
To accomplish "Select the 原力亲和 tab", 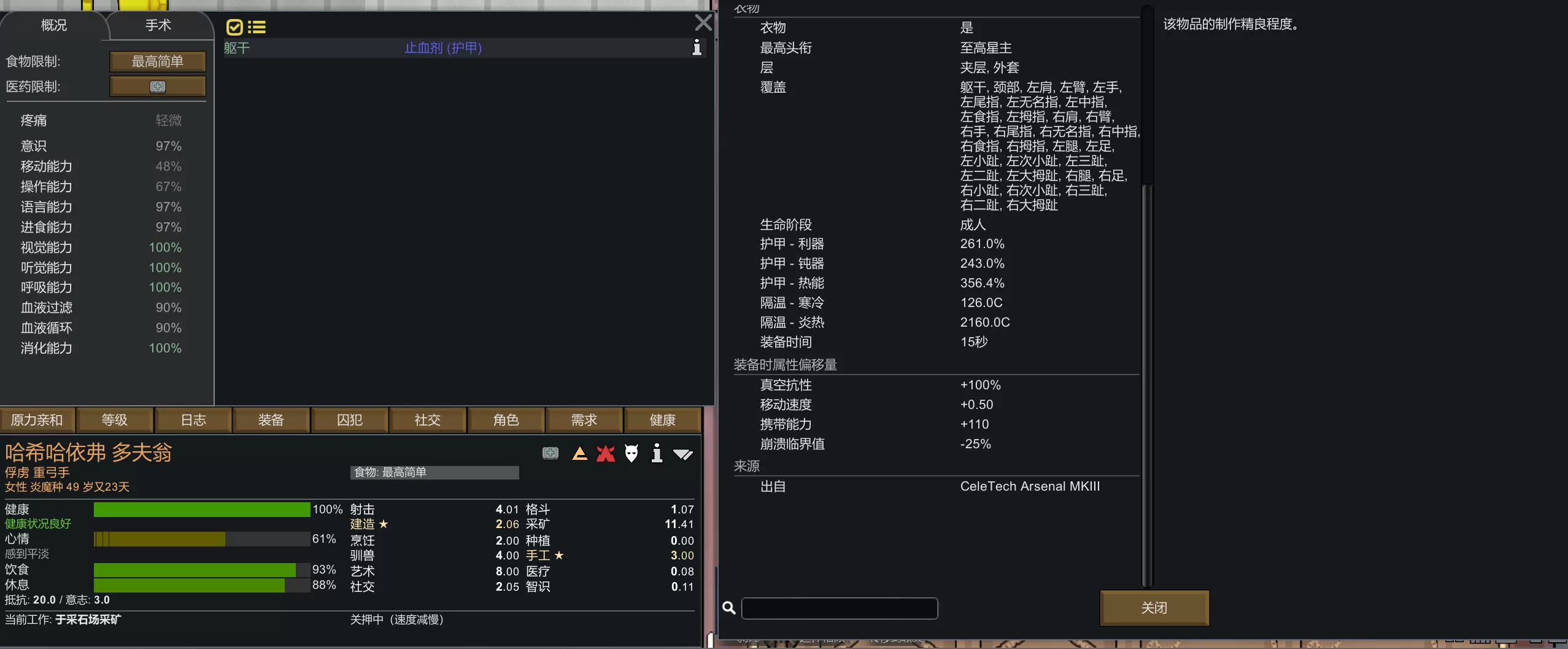I will (x=37, y=420).
